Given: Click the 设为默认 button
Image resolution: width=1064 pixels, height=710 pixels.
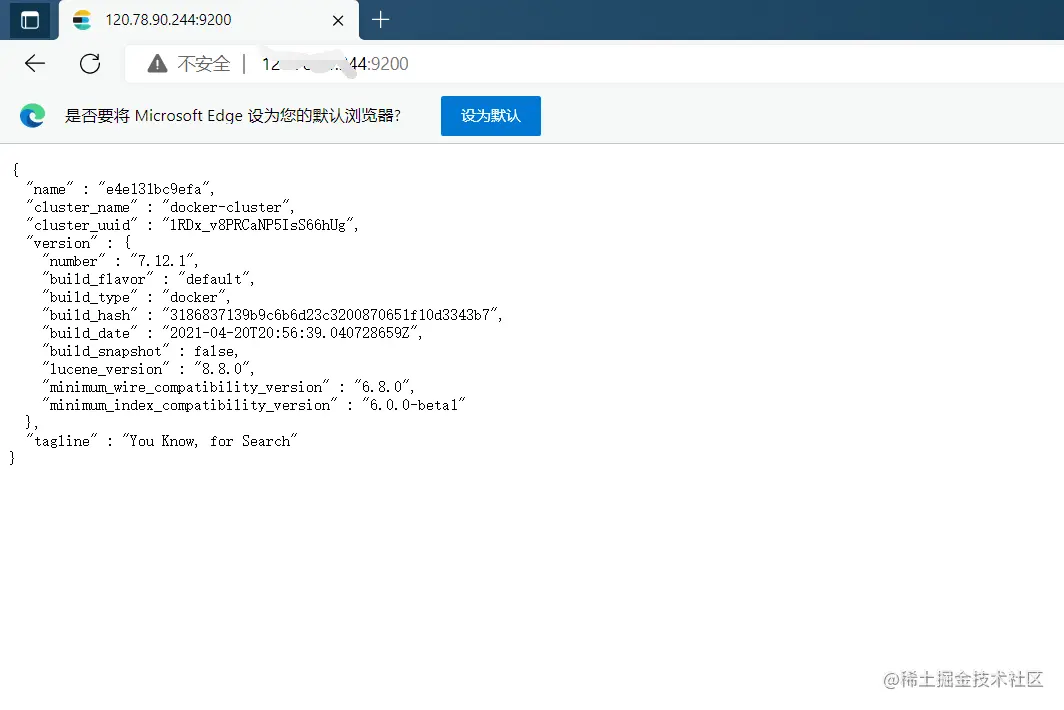Looking at the screenshot, I should coord(491,116).
